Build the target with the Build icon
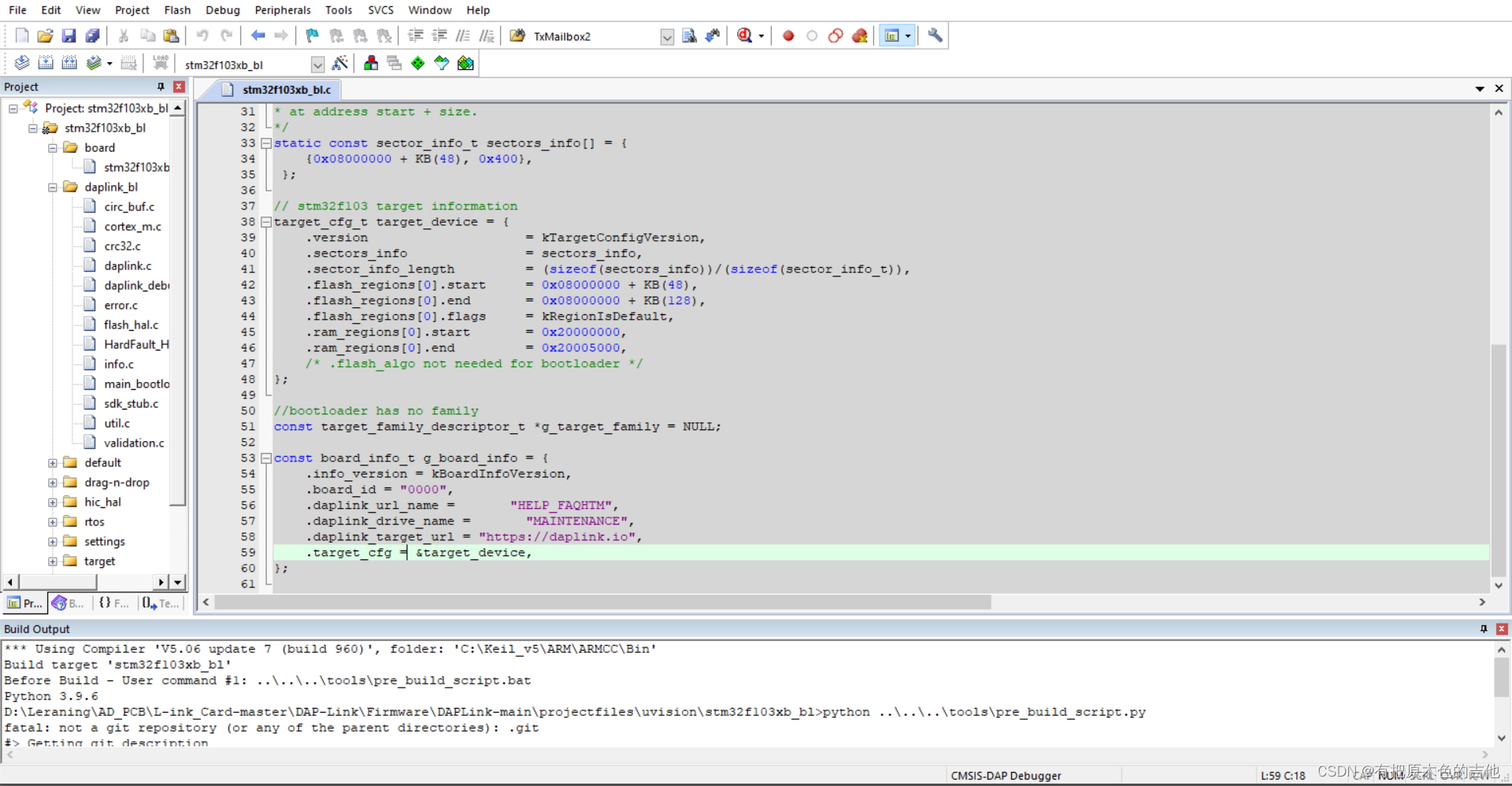The image size is (1512, 786). 46,63
